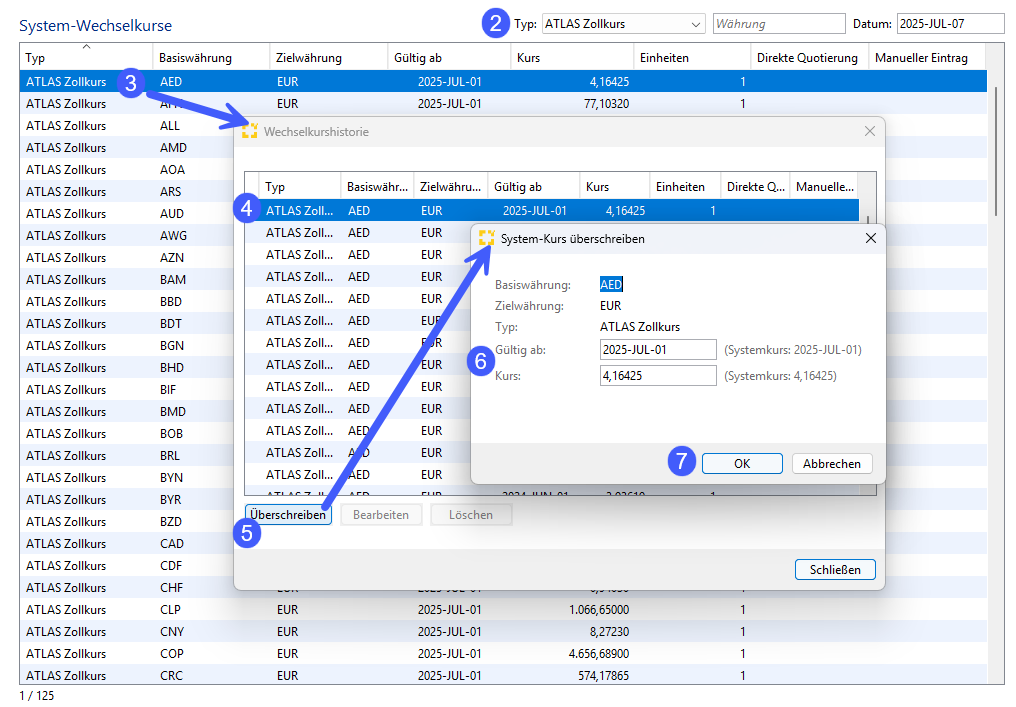
Task: Sort main table by Zielwährung column
Action: (x=329, y=58)
